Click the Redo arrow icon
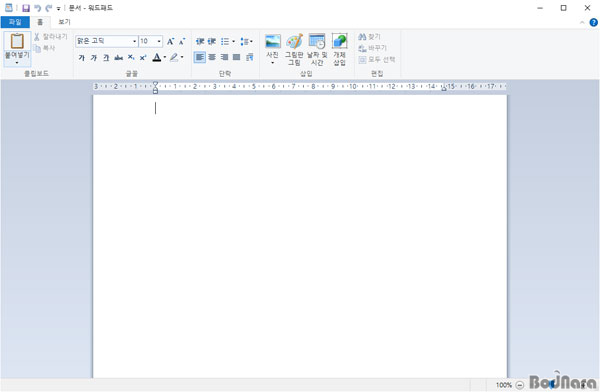 [49, 8]
